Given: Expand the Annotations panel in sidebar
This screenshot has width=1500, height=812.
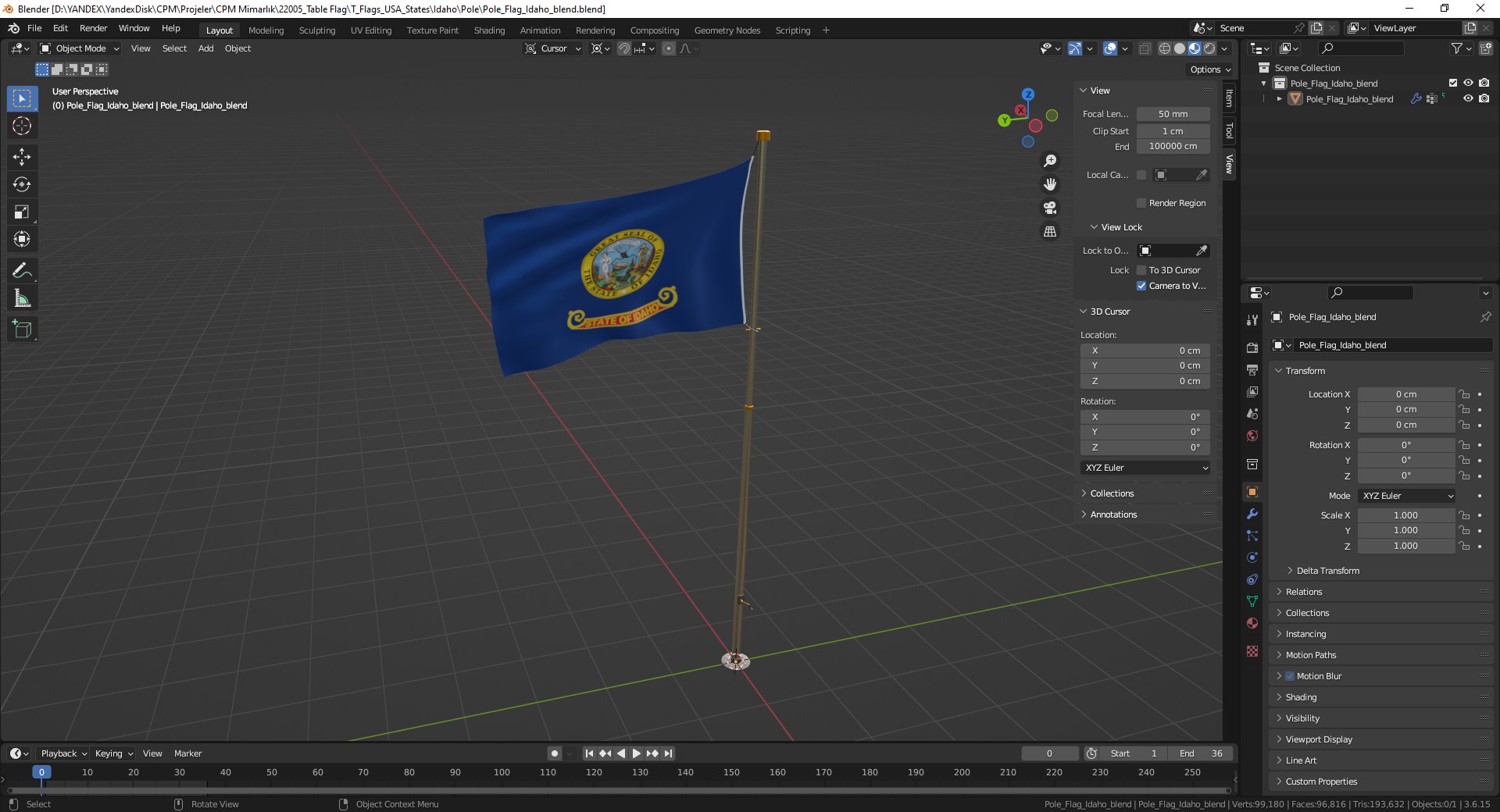Looking at the screenshot, I should point(1113,515).
